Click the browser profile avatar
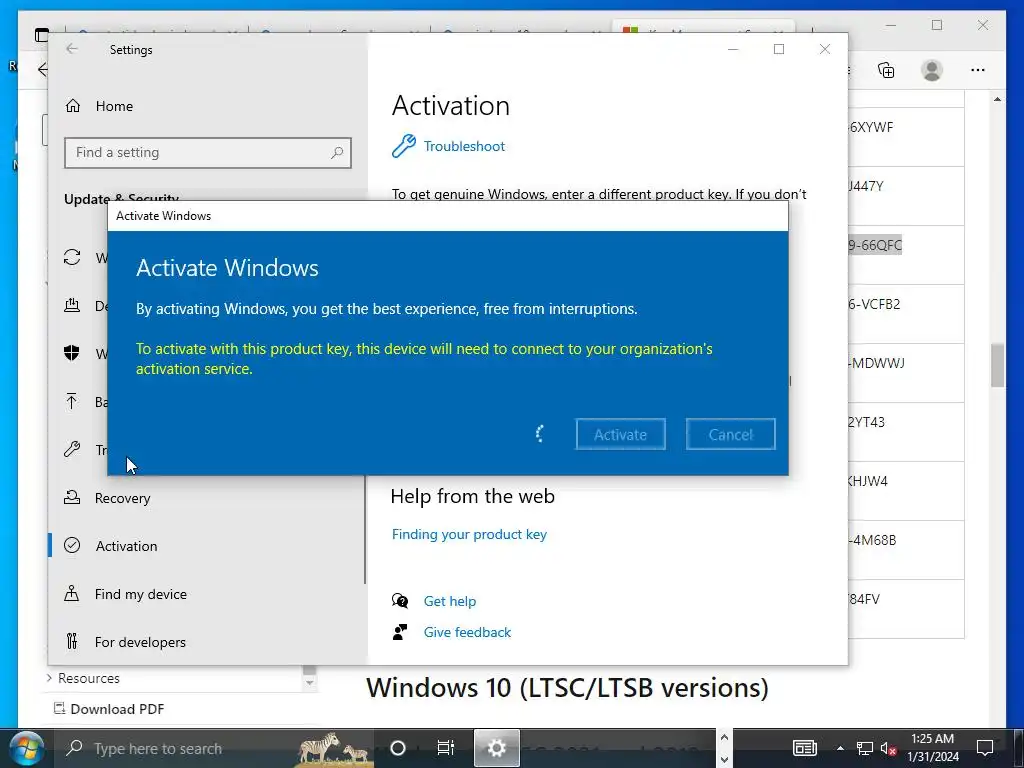Image resolution: width=1024 pixels, height=768 pixels. pyautogui.click(x=932, y=70)
